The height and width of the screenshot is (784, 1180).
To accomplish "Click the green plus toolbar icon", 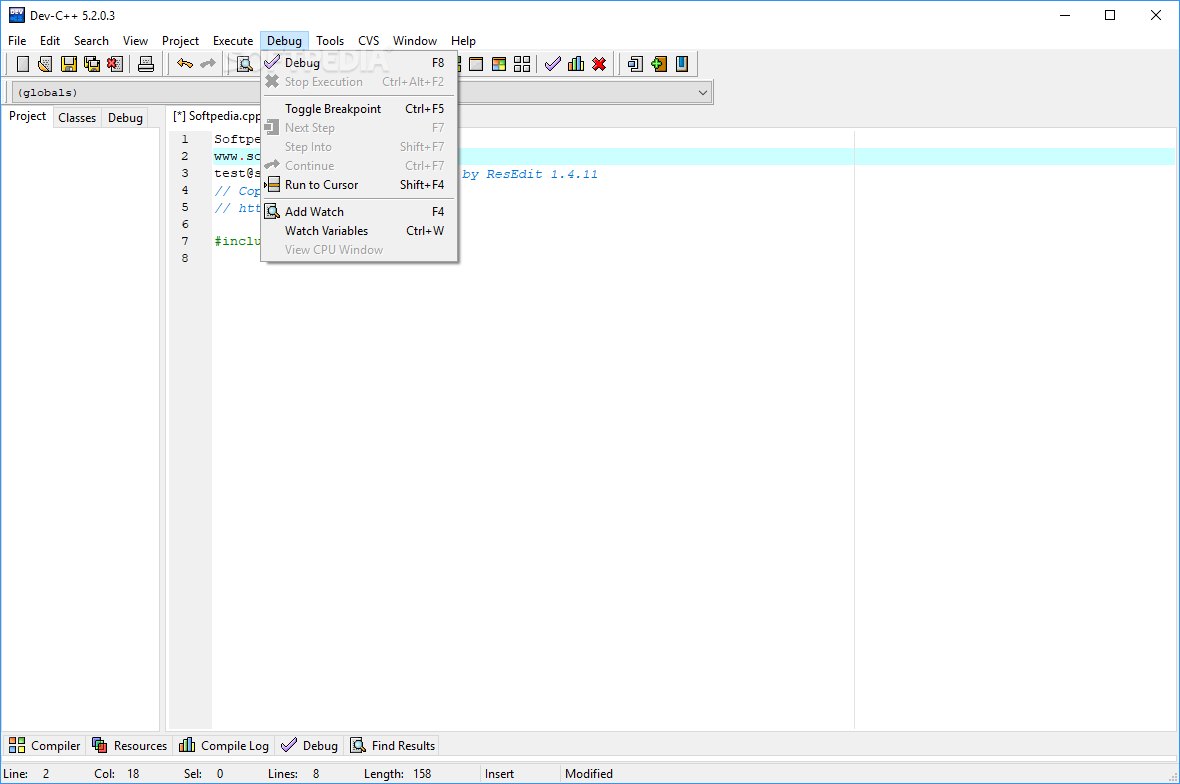I will (658, 64).
